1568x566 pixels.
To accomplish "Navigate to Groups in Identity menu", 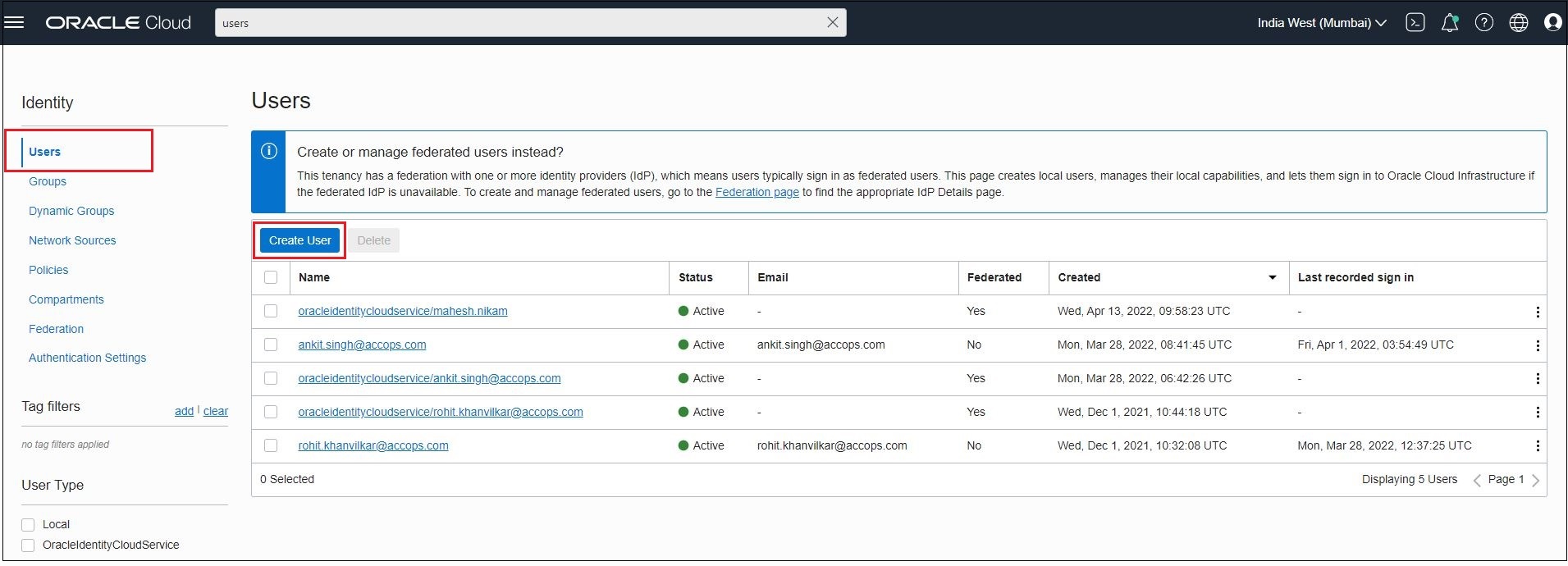I will [48, 181].
